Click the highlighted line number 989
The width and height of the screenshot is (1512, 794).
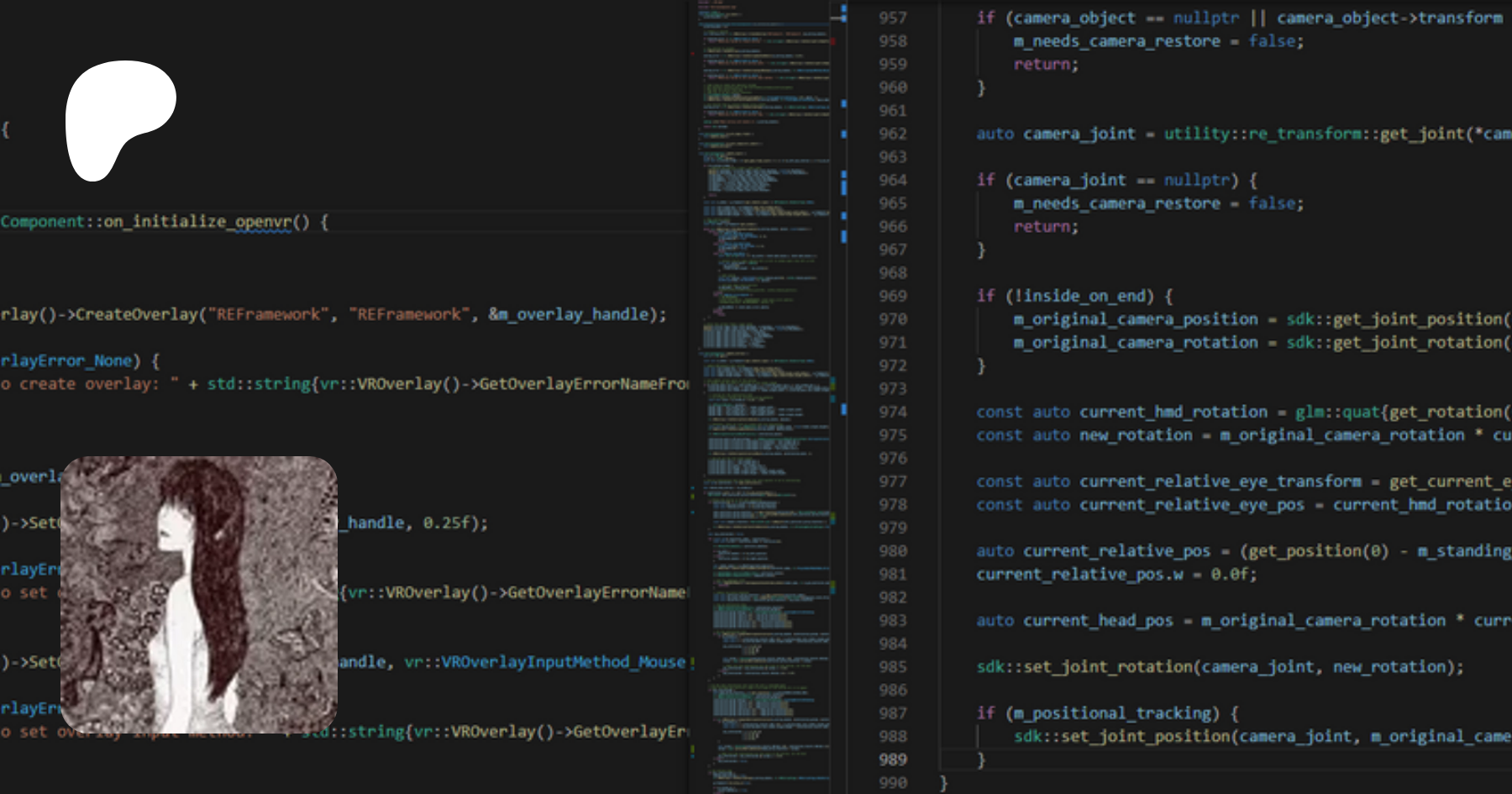pyautogui.click(x=892, y=760)
